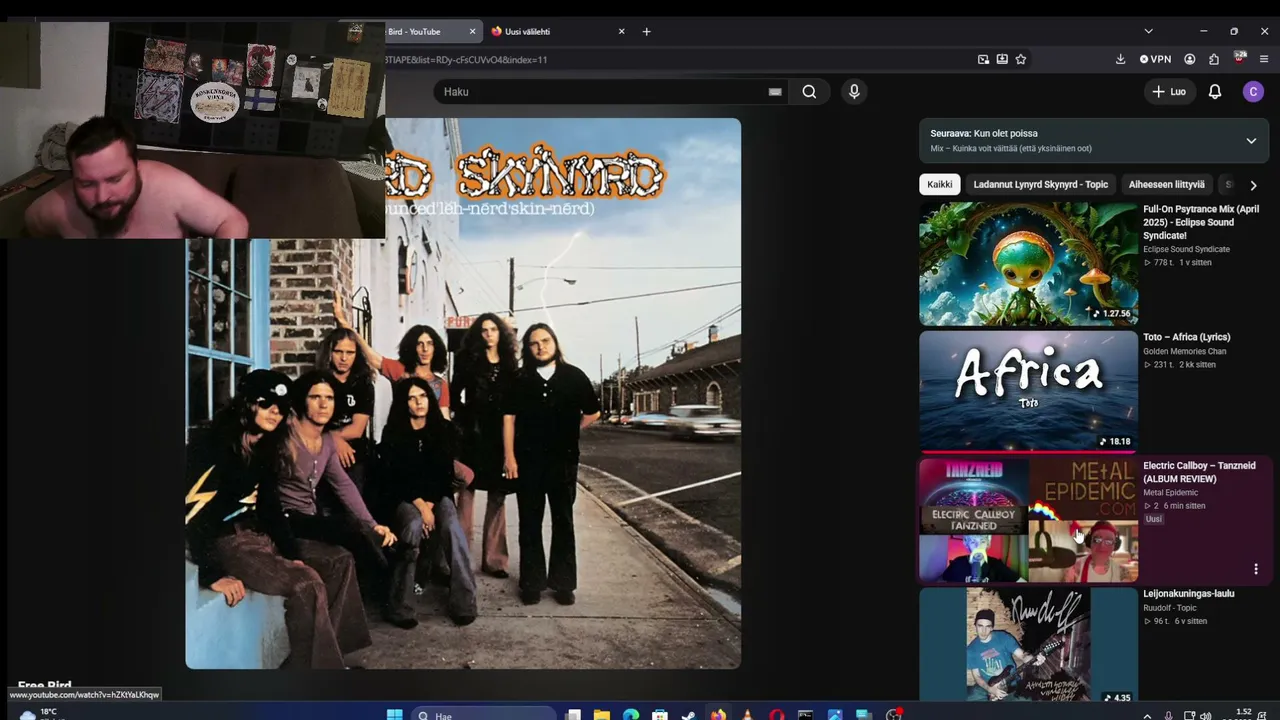Click the Windows taskbar search box
Screen dimensions: 1280x720
click(482, 715)
